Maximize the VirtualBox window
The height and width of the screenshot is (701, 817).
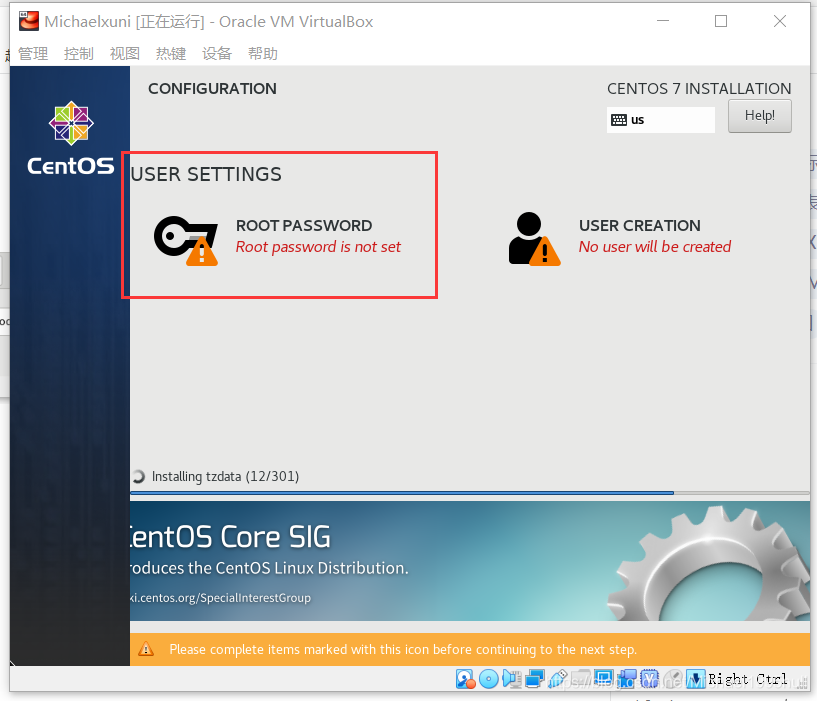721,21
